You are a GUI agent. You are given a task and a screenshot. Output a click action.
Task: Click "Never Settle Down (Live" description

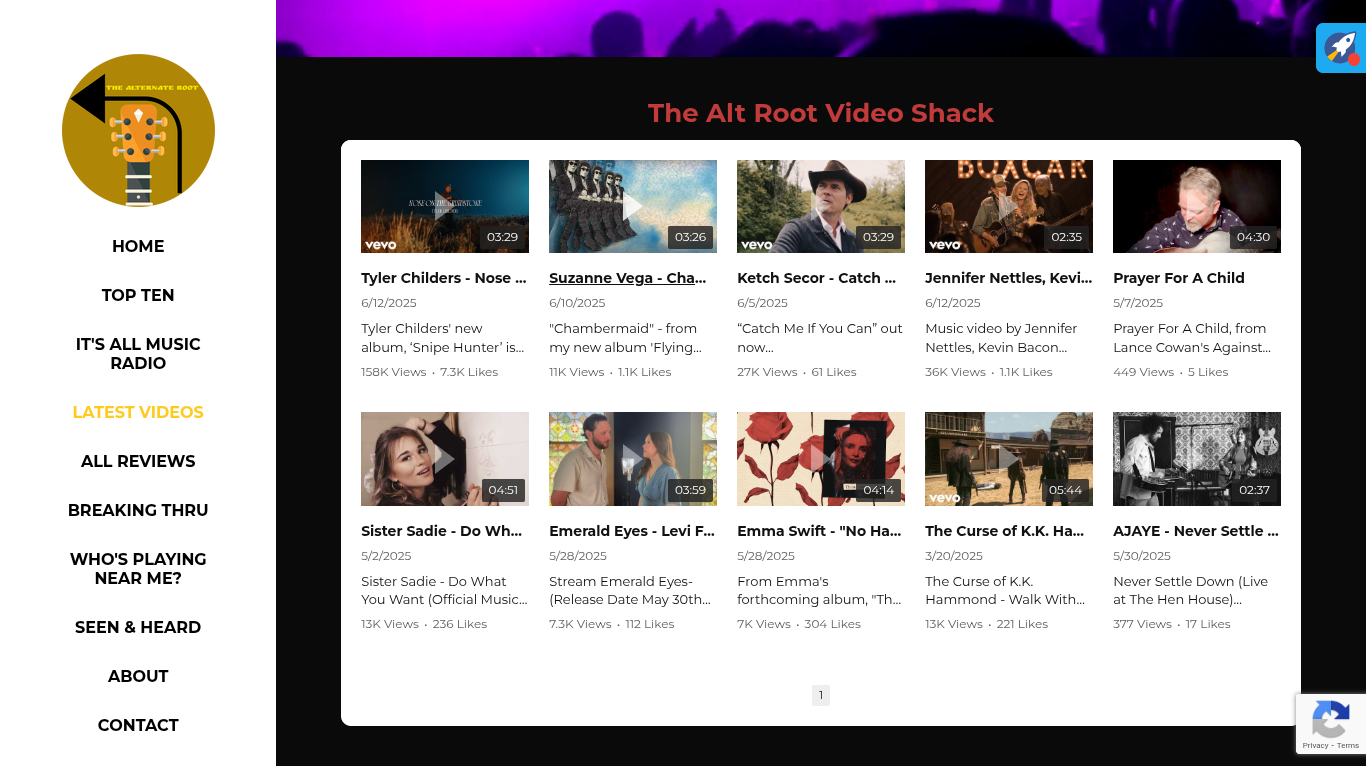[x=1190, y=590]
